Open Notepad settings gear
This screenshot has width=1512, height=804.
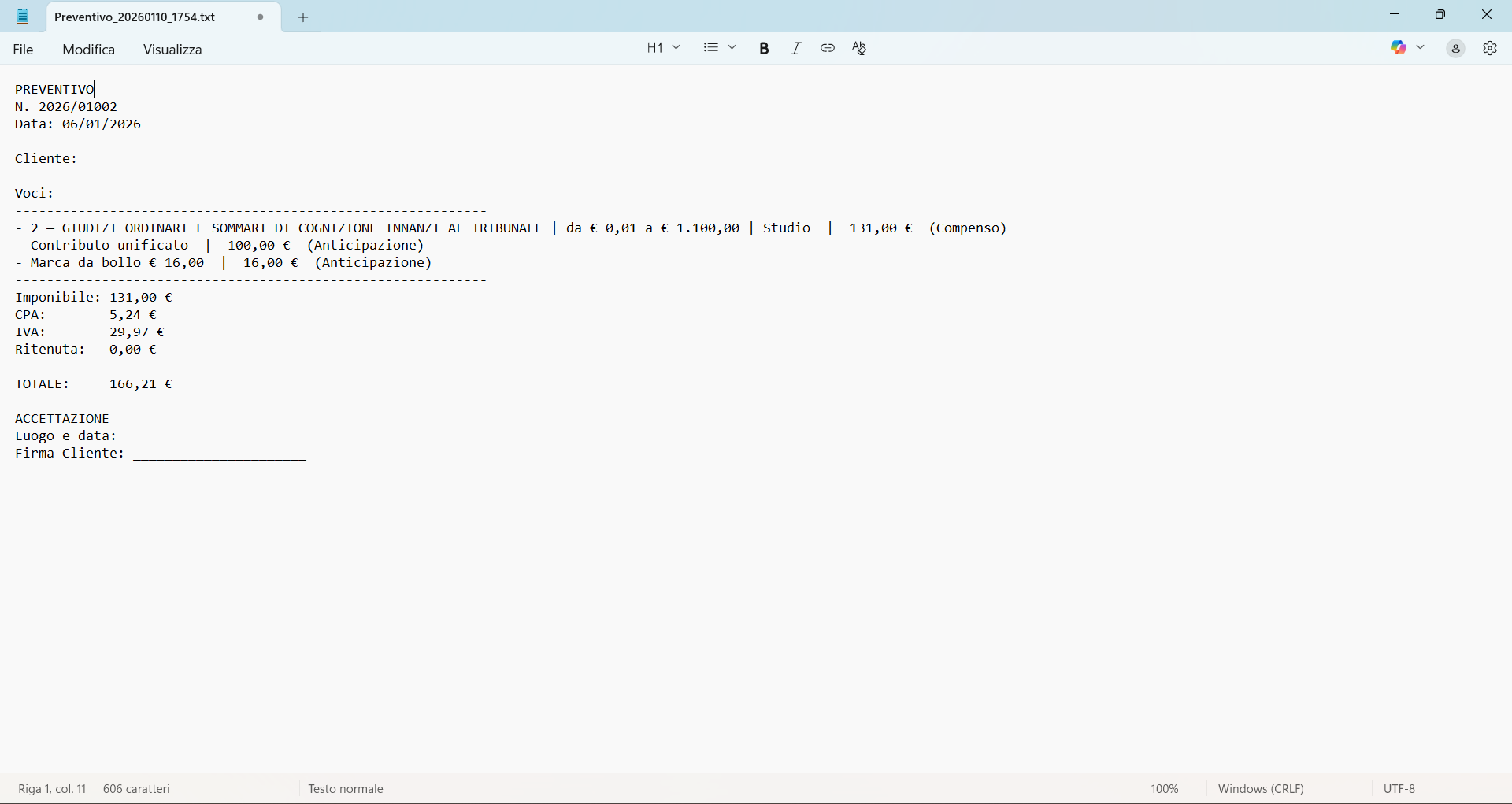1490,49
